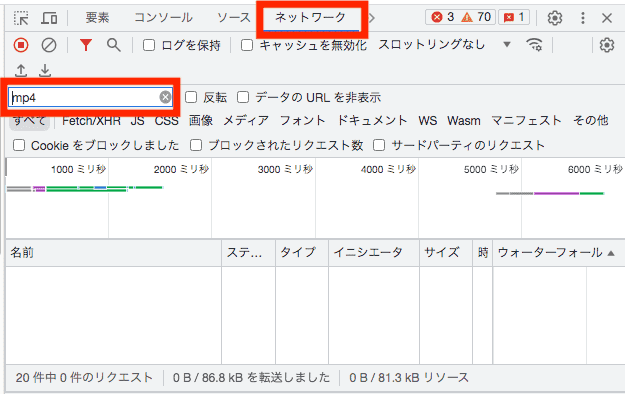This screenshot has width=625, height=394.
Task: Open スロットリングなし throttling dropdown
Action: click(444, 44)
